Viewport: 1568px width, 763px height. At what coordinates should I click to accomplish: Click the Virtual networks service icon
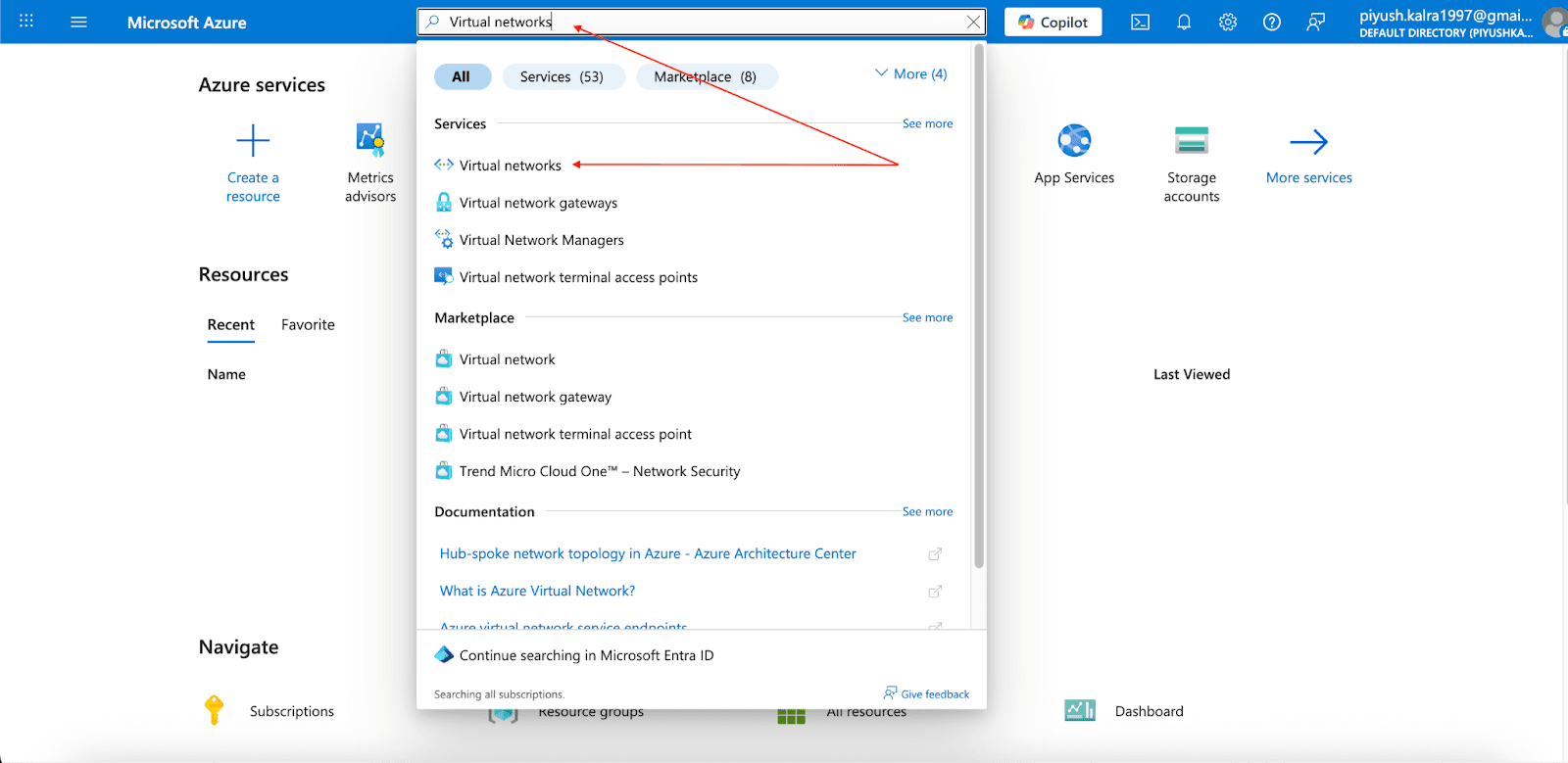click(x=444, y=165)
